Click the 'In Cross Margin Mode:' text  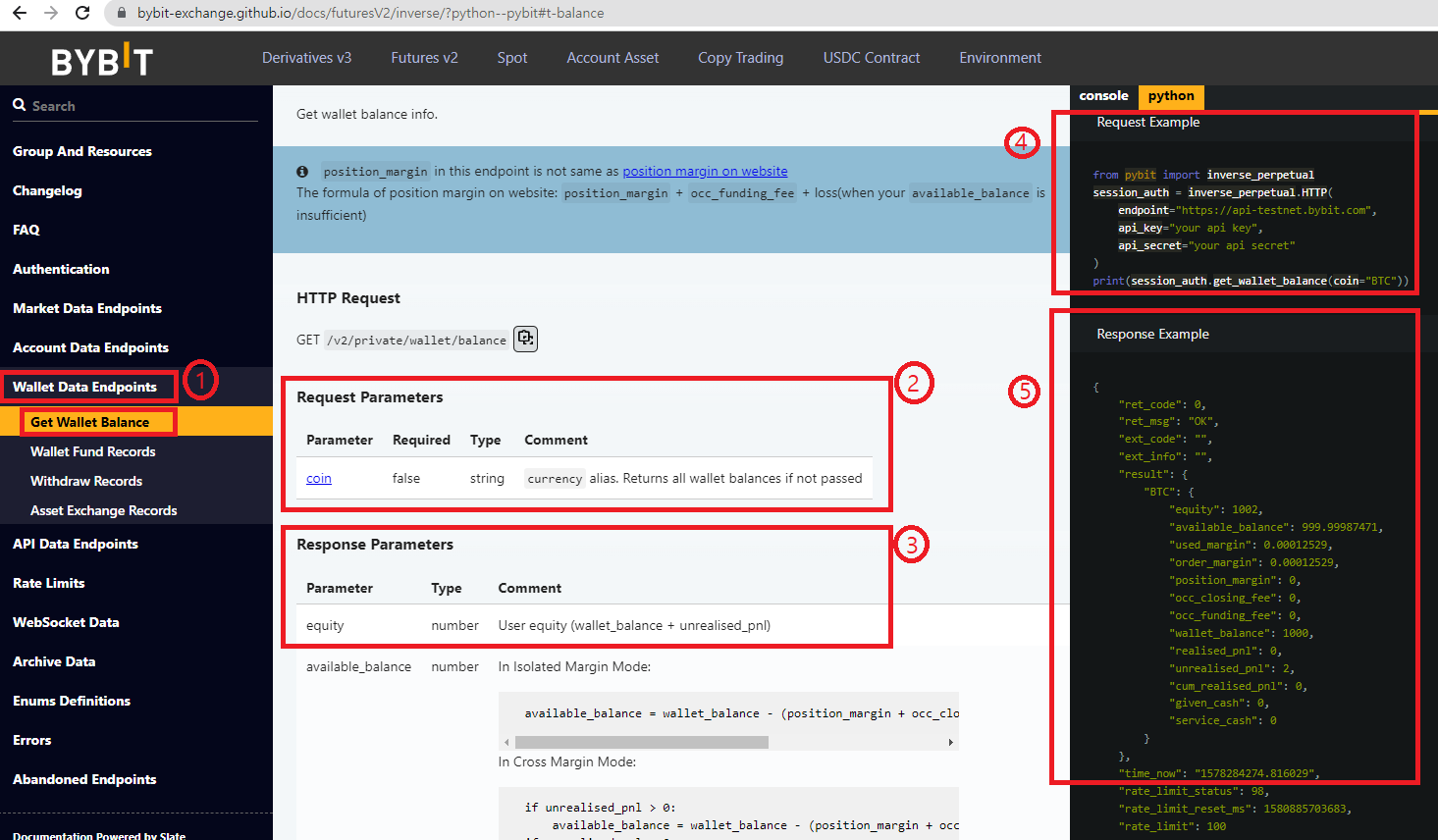pyautogui.click(x=567, y=762)
